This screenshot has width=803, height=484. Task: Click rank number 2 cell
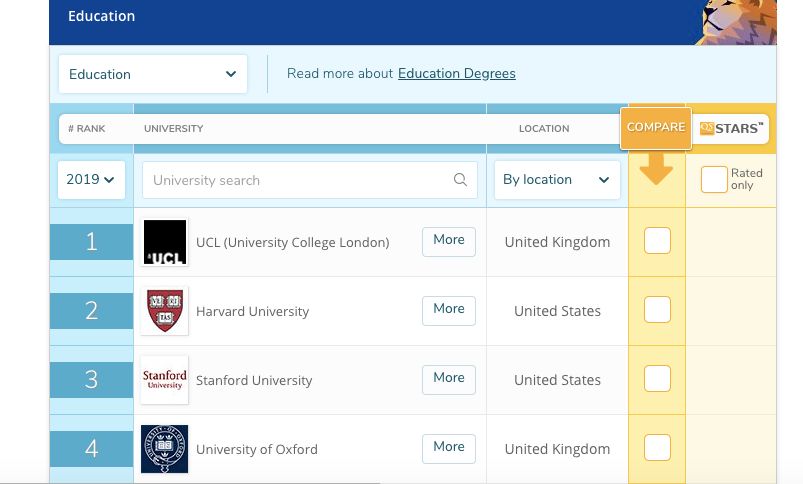coord(91,311)
